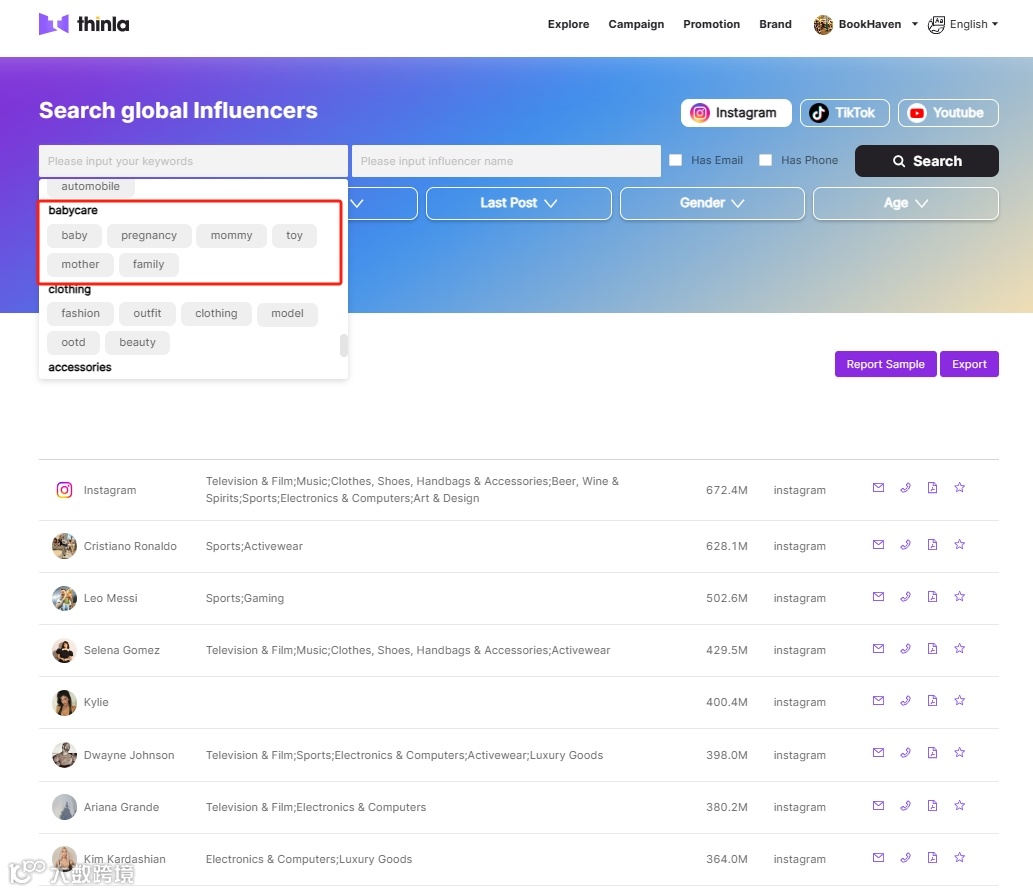The image size is (1033, 892).
Task: Expand the Last Post filter dropdown
Action: [518, 204]
